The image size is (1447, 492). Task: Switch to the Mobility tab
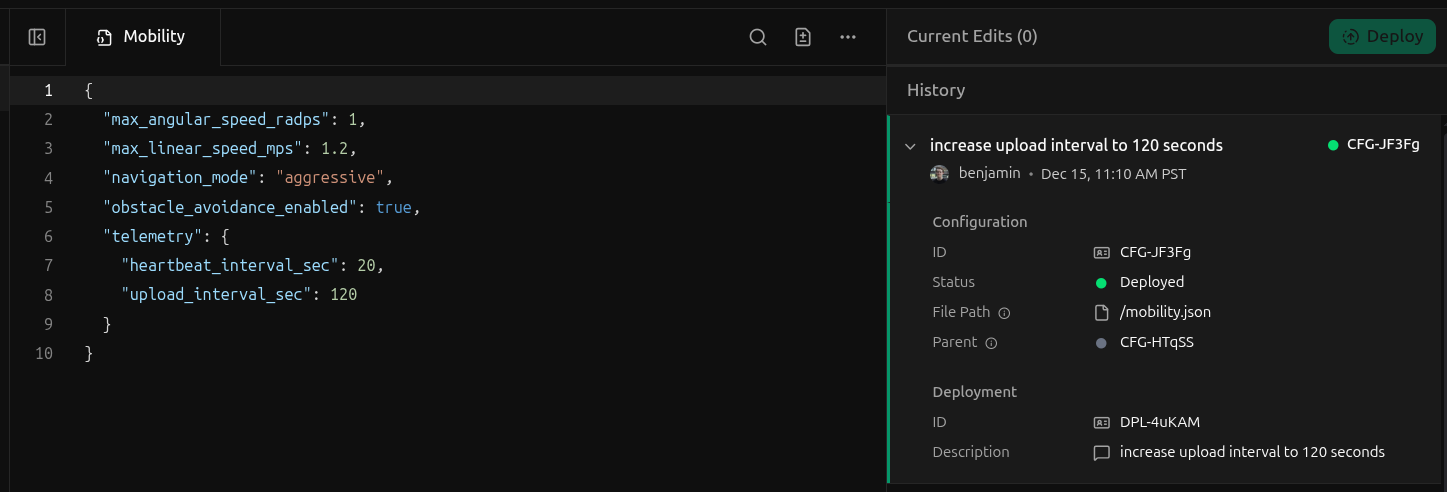[142, 37]
